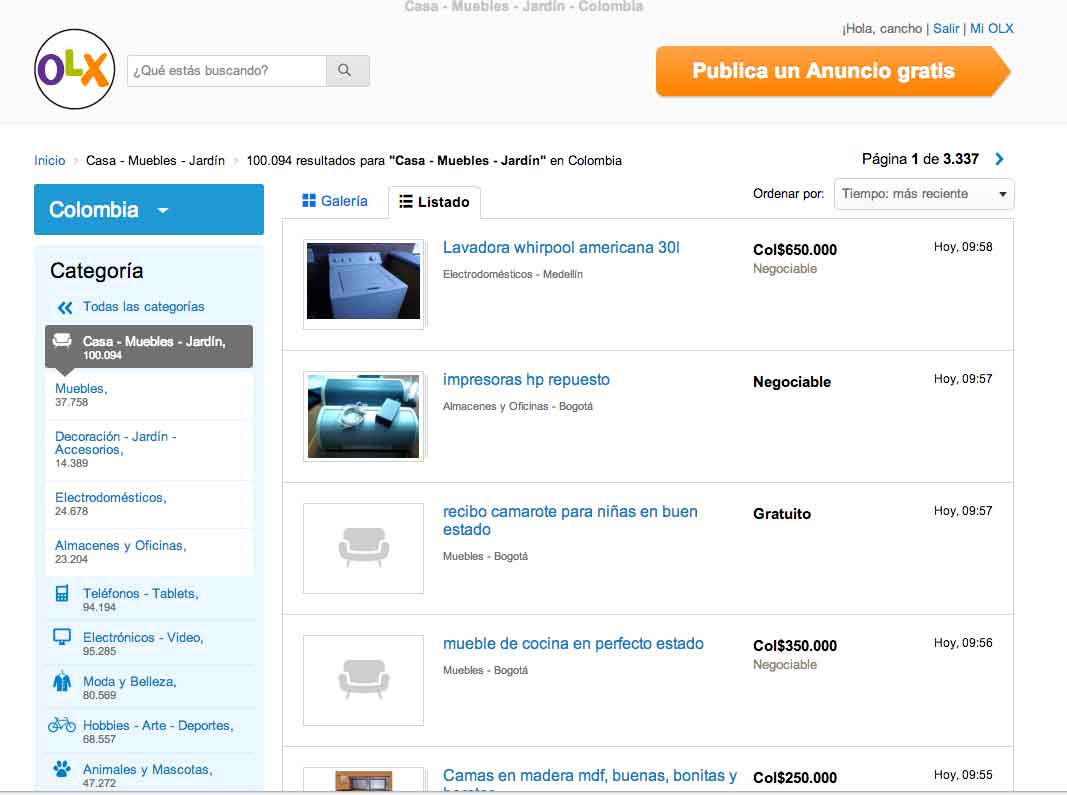
Task: Open the Inicio breadcrumb link
Action: click(x=49, y=160)
